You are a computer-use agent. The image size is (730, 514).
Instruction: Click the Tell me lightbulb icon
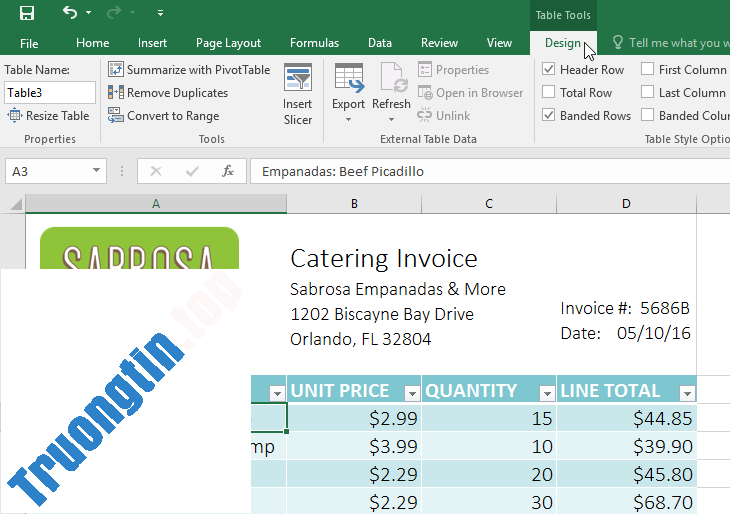pyautogui.click(x=618, y=42)
